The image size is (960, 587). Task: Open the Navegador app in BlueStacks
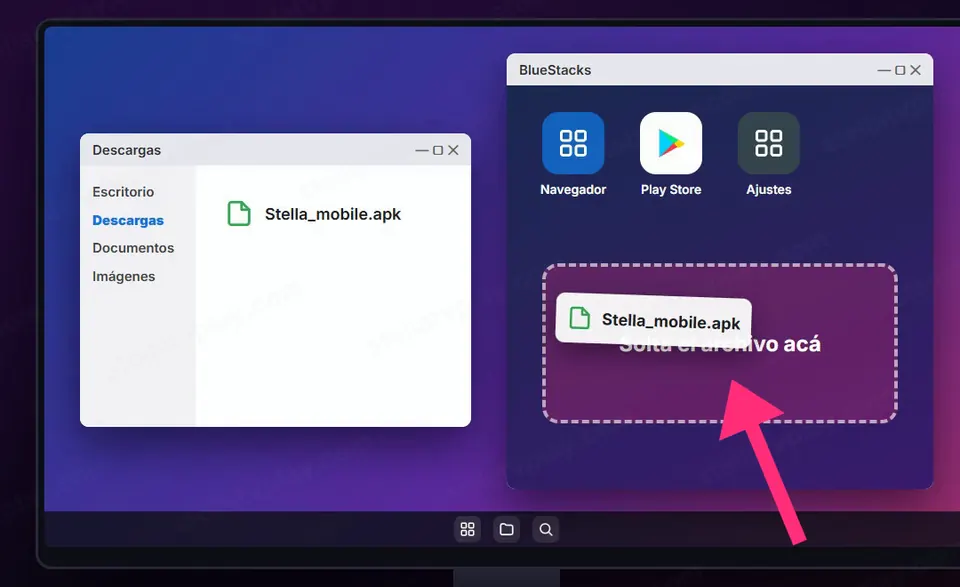pos(573,143)
